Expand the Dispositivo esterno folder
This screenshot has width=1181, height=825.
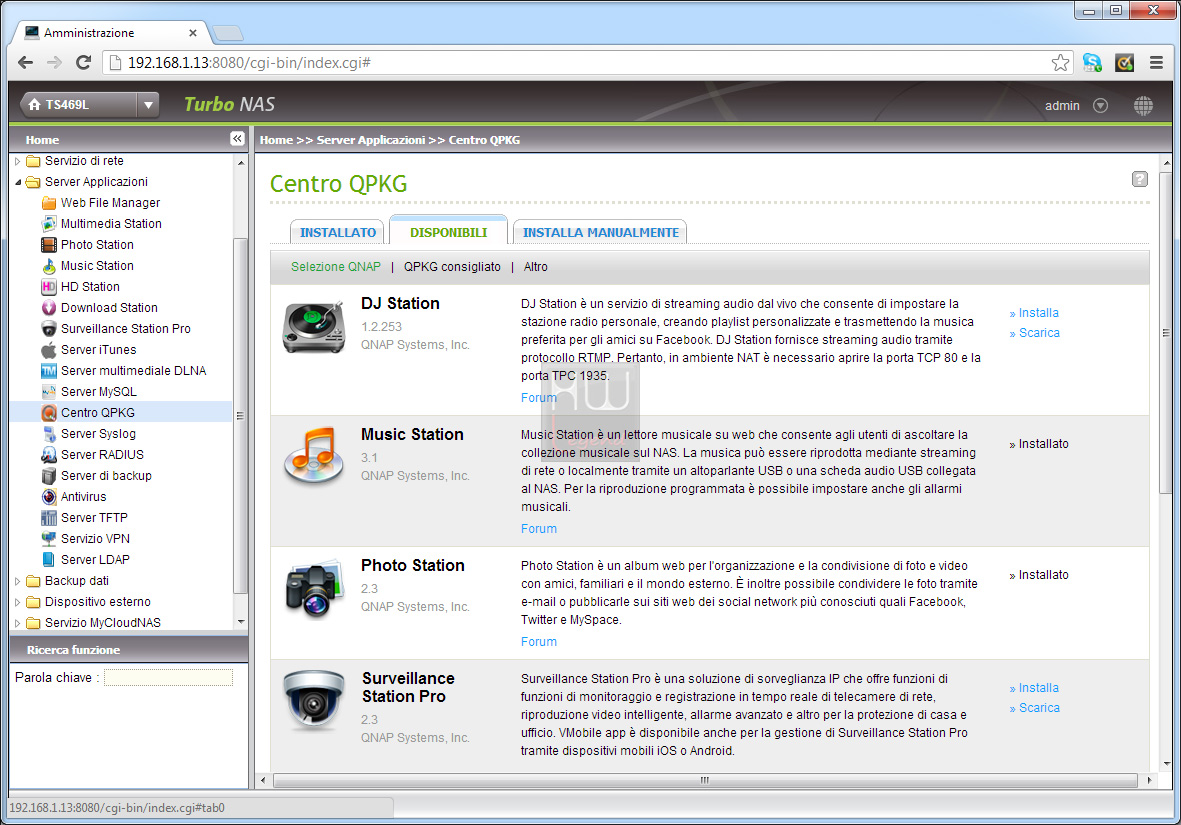[x=17, y=602]
